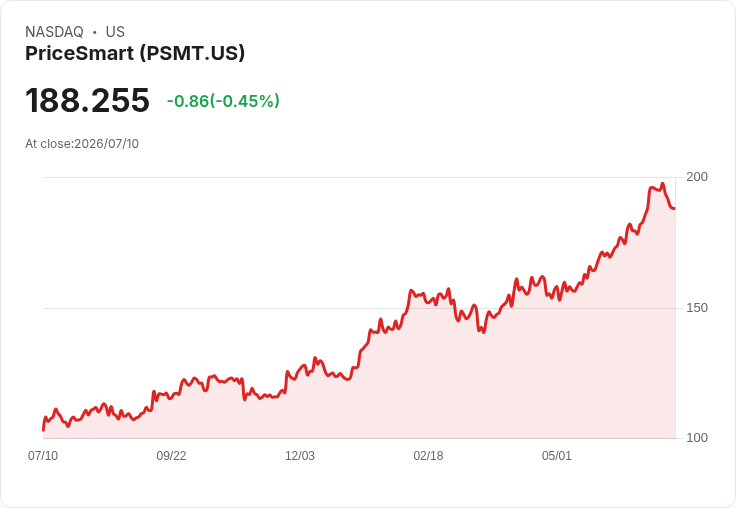736x508 pixels.
Task: Click the 09/22 date axis label
Action: pos(171,456)
